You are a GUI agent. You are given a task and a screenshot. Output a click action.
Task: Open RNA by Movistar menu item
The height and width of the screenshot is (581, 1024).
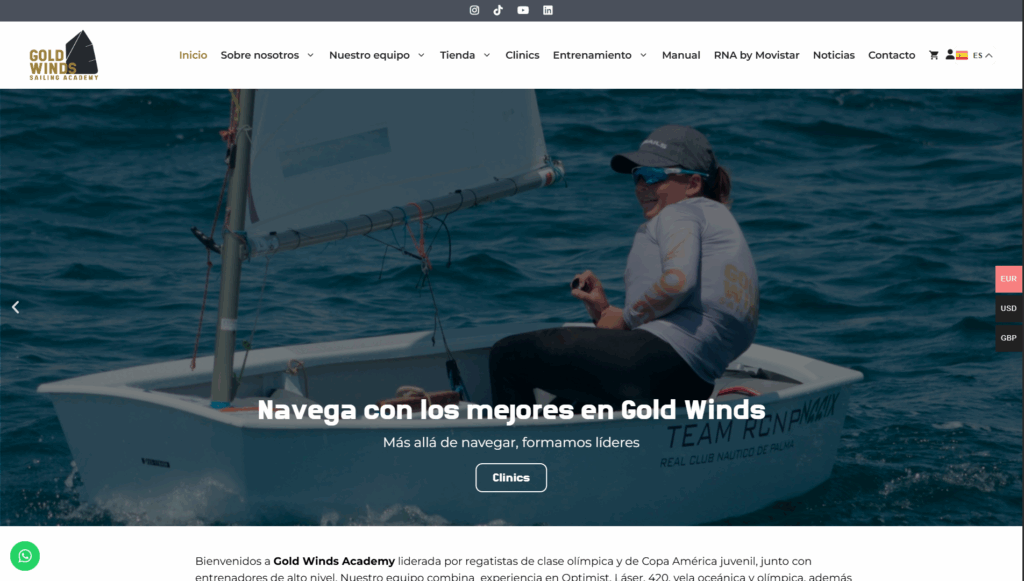[x=756, y=55]
